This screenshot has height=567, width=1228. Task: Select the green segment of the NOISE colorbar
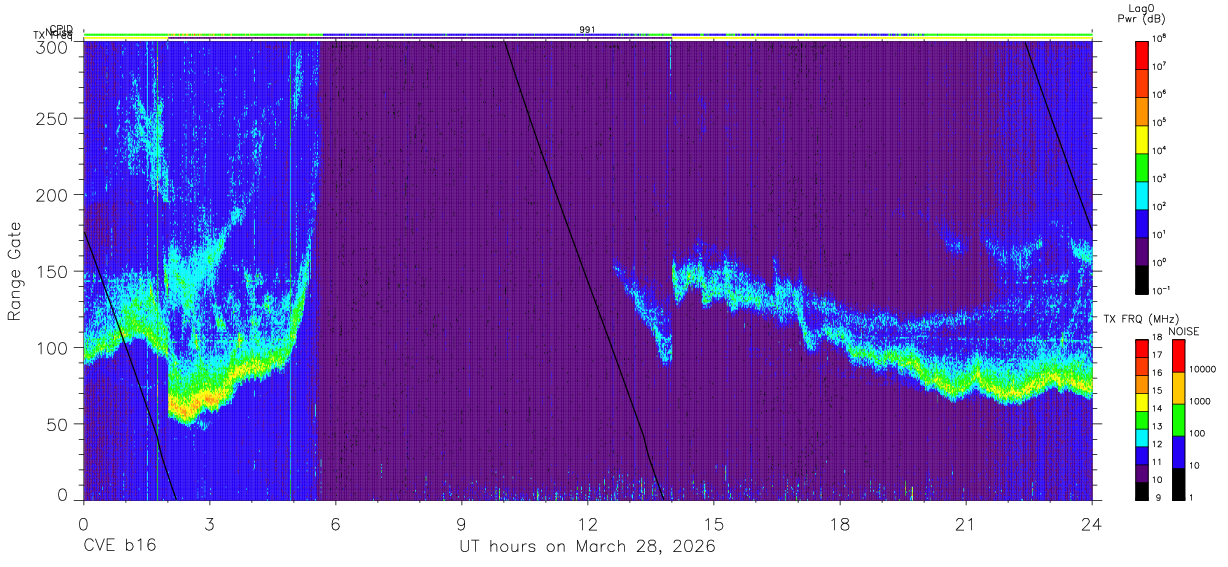pos(1178,418)
